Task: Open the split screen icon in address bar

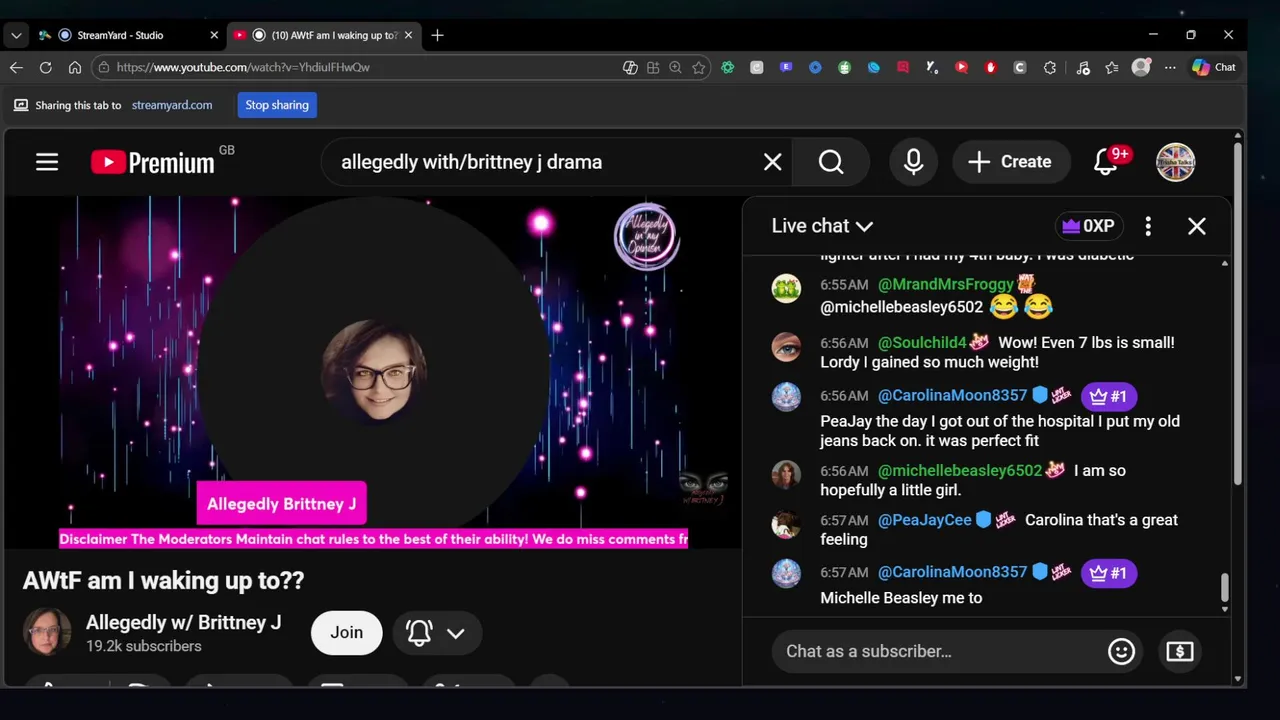Action: point(653,67)
